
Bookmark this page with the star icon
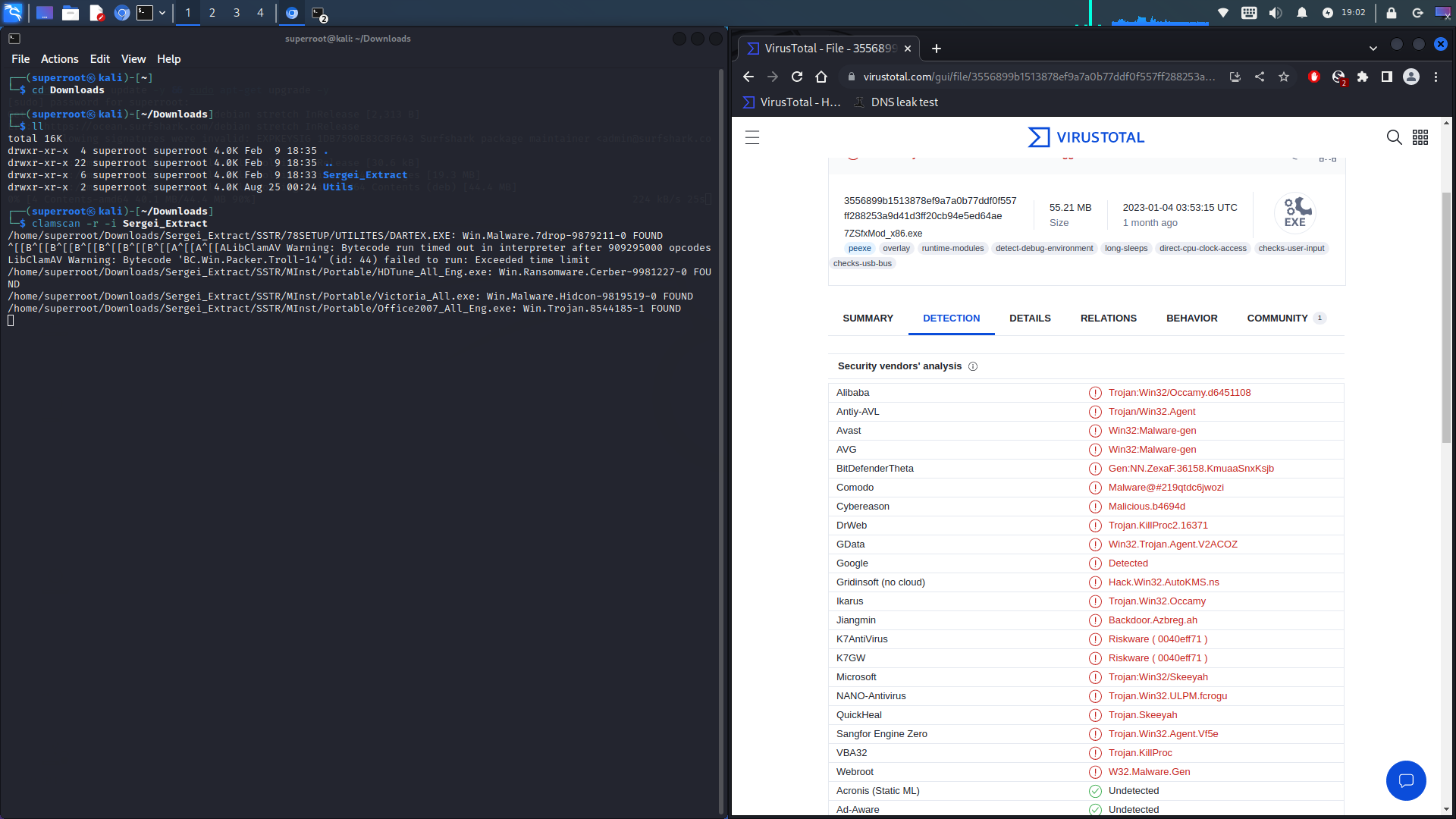1284,77
